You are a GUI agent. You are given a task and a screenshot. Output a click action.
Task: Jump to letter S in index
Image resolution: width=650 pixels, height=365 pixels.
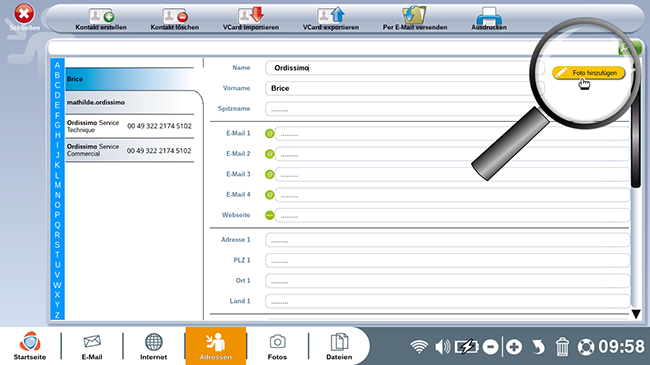[57, 245]
